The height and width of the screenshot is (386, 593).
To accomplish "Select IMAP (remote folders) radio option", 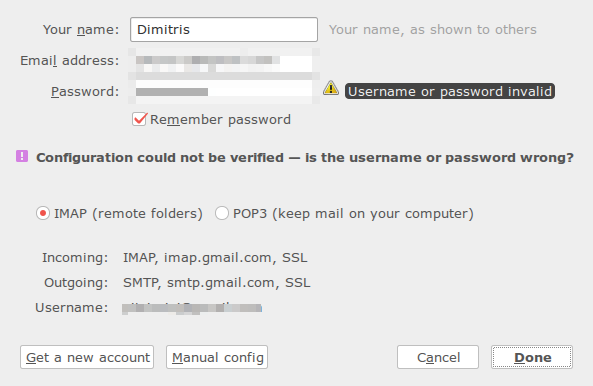I will coord(43,213).
